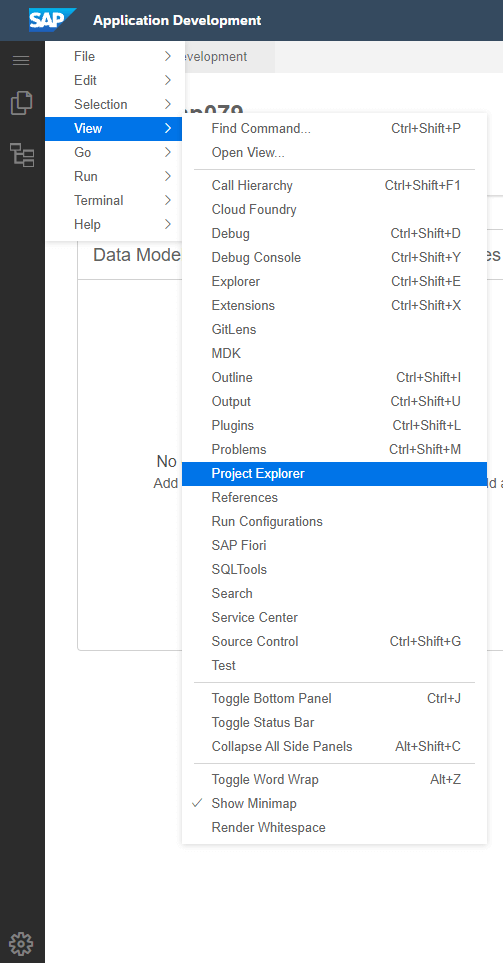503x963 pixels.
Task: Expand the Run submenu
Action: click(114, 176)
